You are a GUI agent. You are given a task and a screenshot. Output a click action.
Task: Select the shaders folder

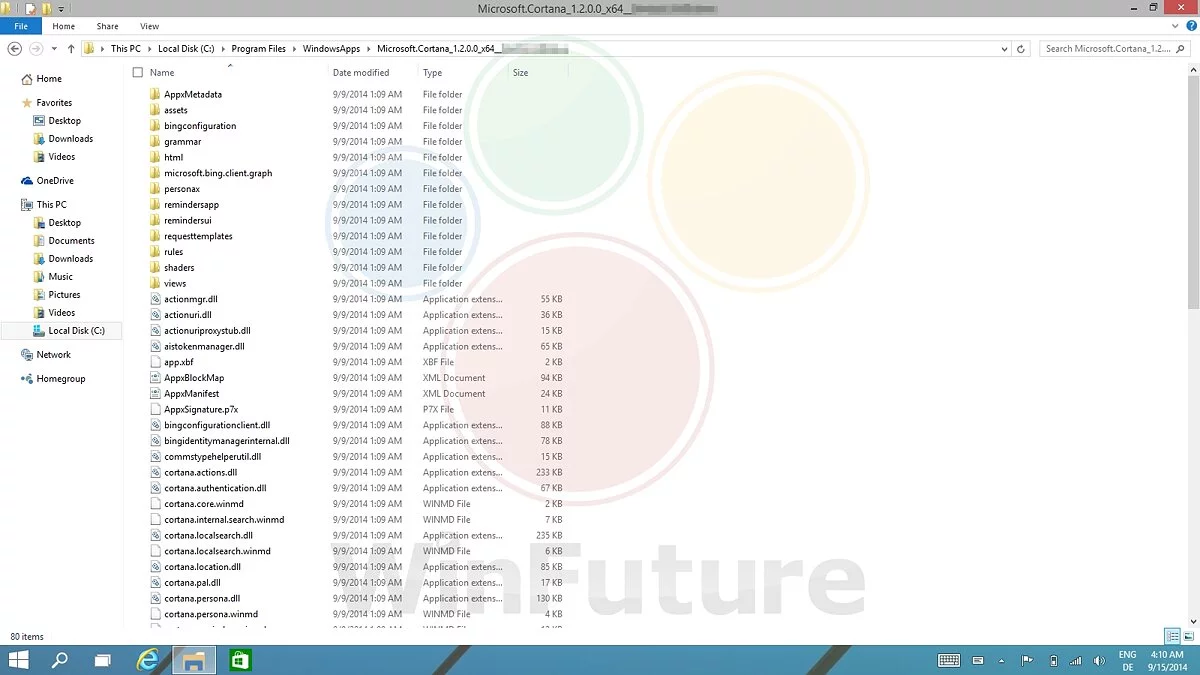pyautogui.click(x=179, y=267)
